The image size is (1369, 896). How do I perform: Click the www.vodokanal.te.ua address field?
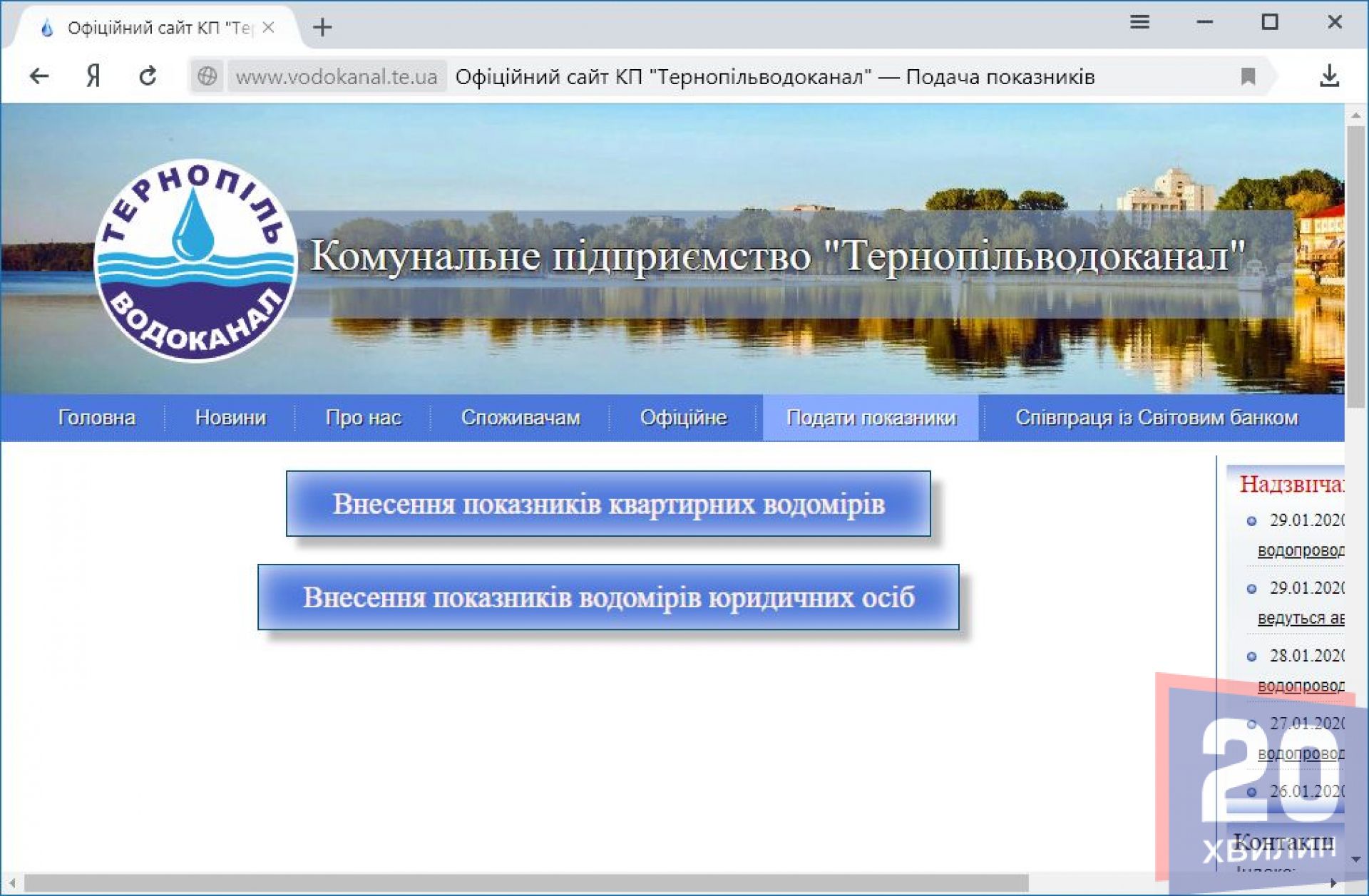[x=337, y=76]
